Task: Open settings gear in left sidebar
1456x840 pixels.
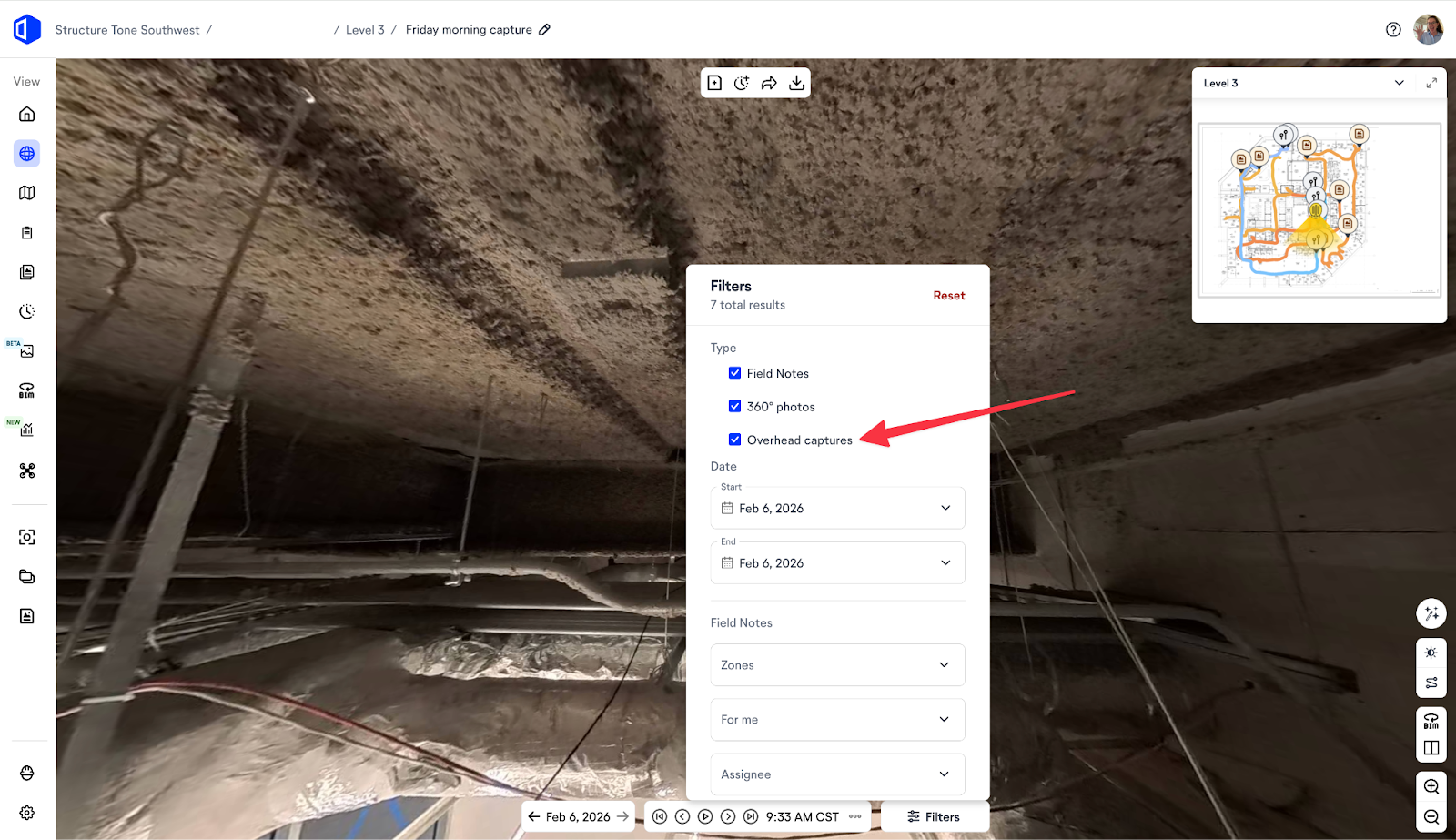Action: tap(27, 813)
